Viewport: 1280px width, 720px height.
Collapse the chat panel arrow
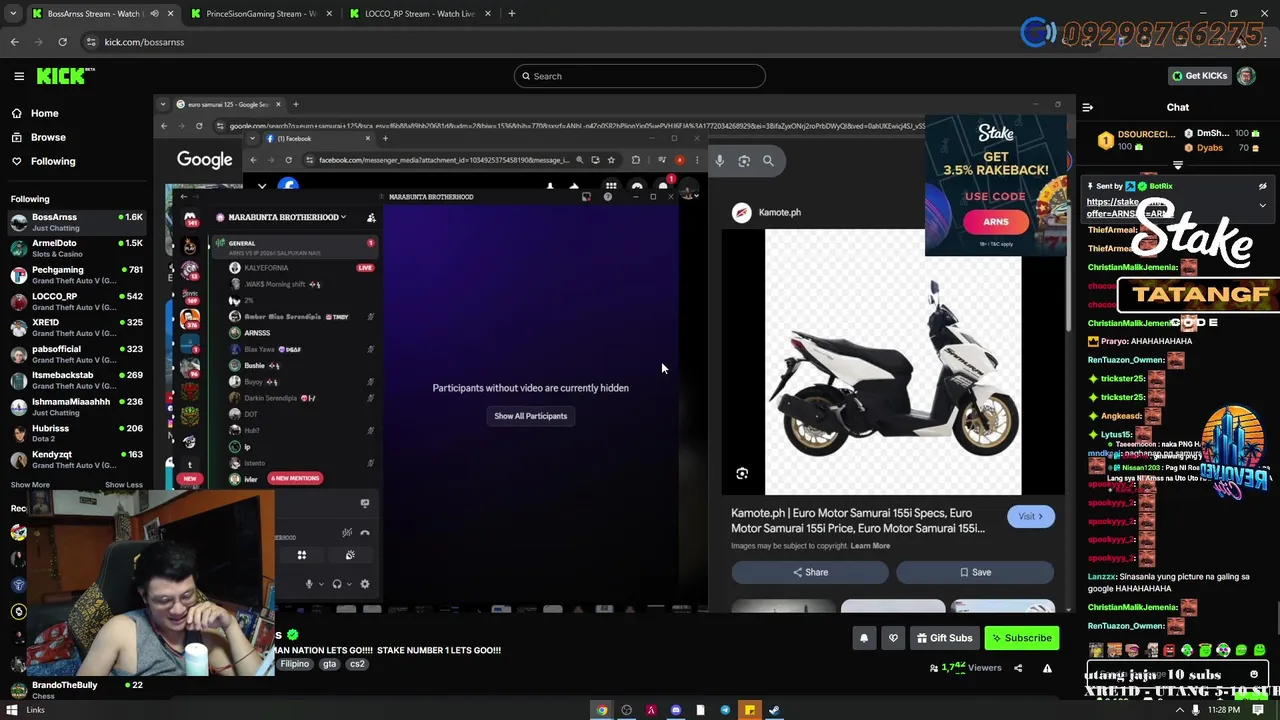point(1088,107)
